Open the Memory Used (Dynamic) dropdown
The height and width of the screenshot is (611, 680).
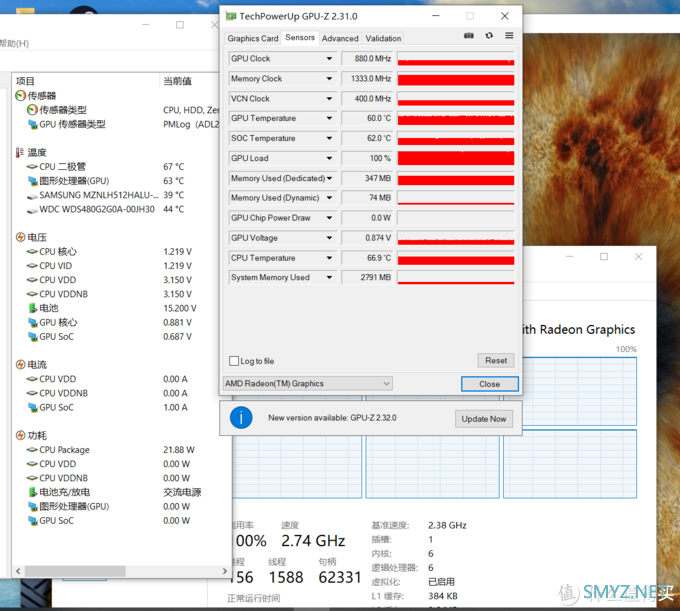329,198
